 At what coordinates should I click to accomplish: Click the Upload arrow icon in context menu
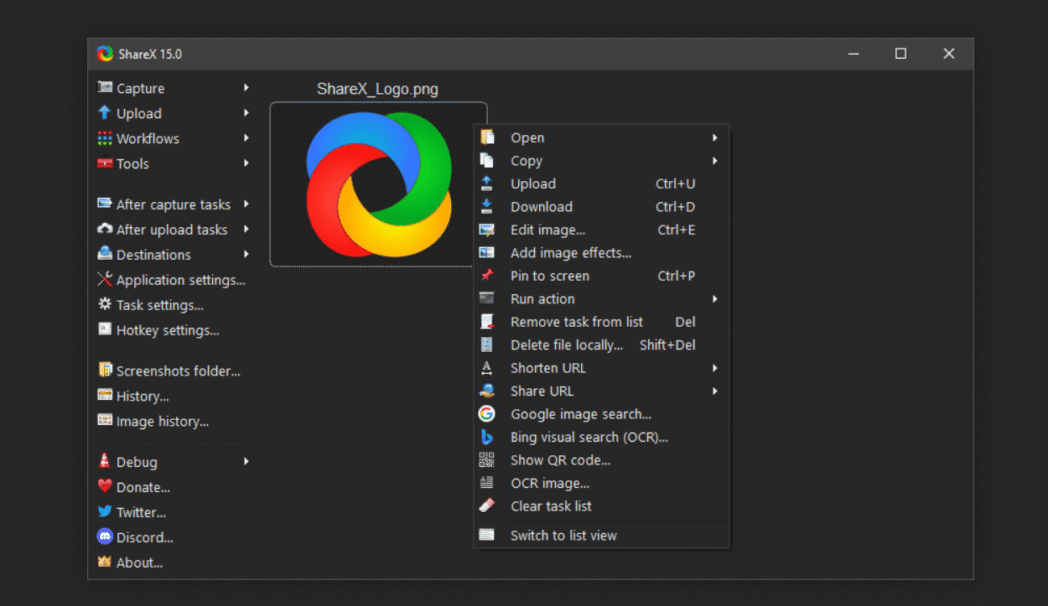[x=487, y=184]
